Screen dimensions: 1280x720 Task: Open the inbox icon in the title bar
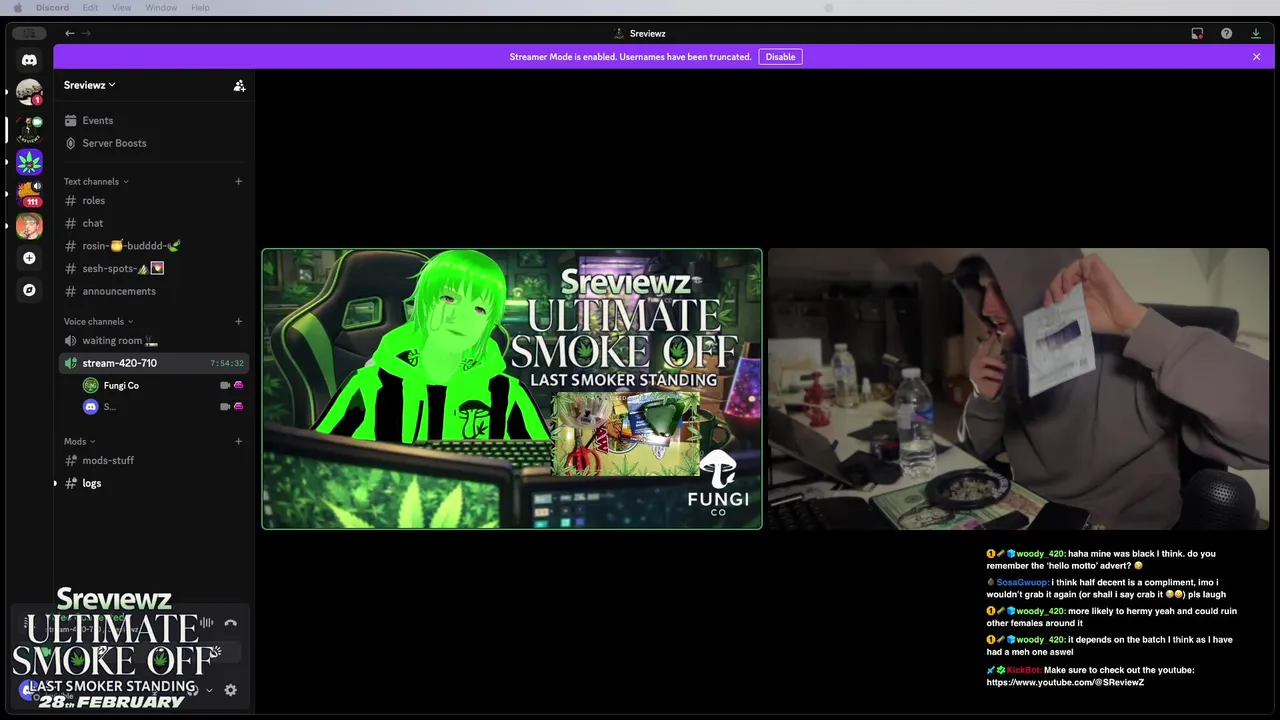pyautogui.click(x=1197, y=33)
